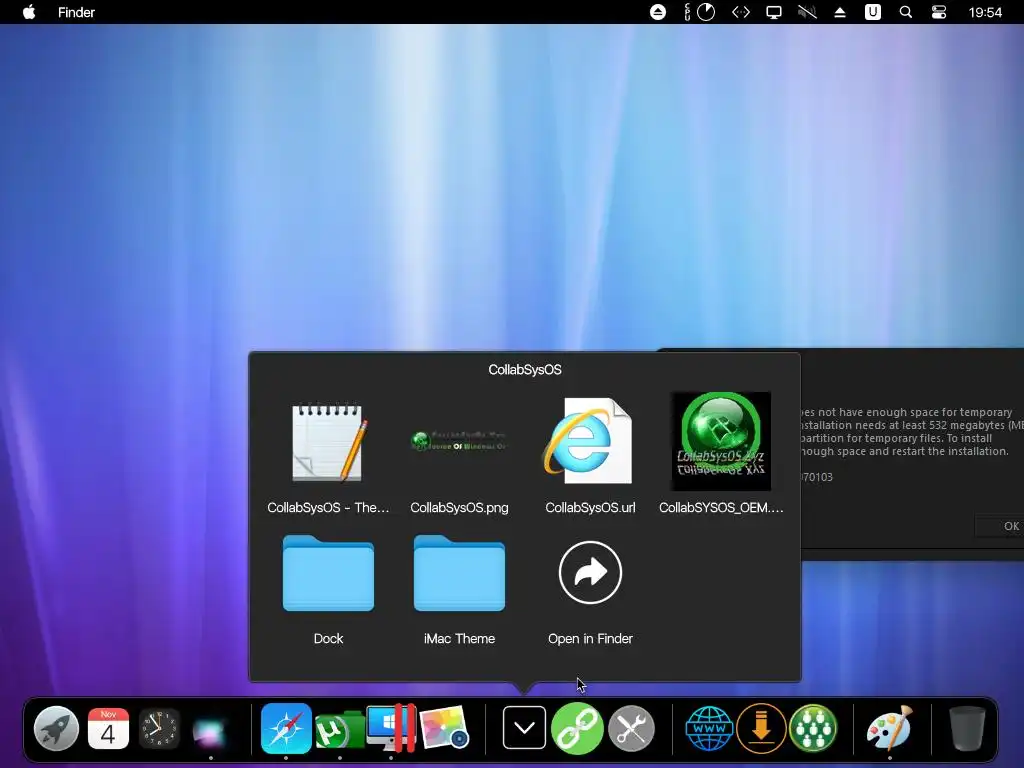This screenshot has width=1024, height=768.
Task: Open the Finder menu in menu bar
Action: 76,12
